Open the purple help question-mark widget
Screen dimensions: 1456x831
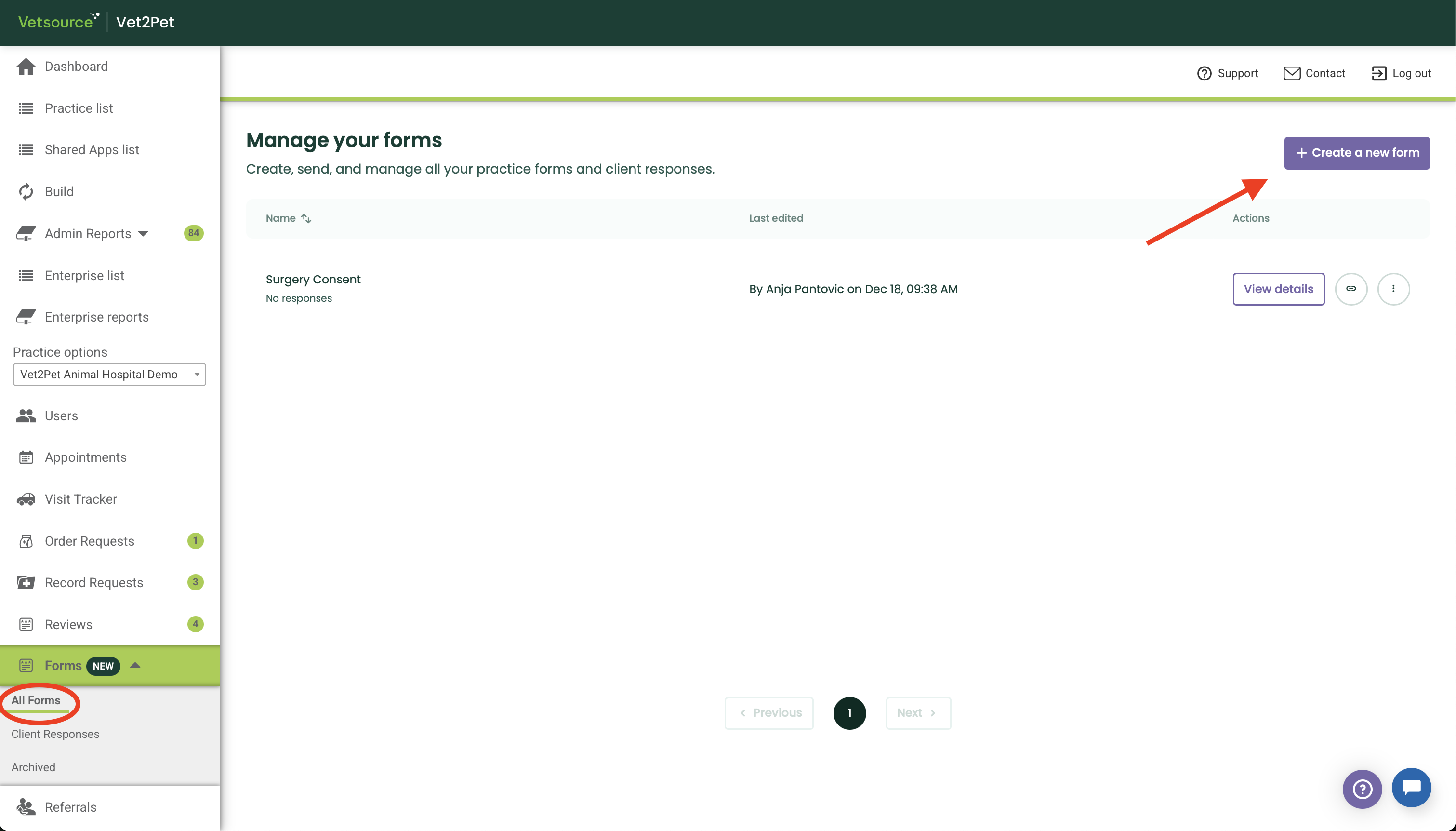pyautogui.click(x=1362, y=789)
